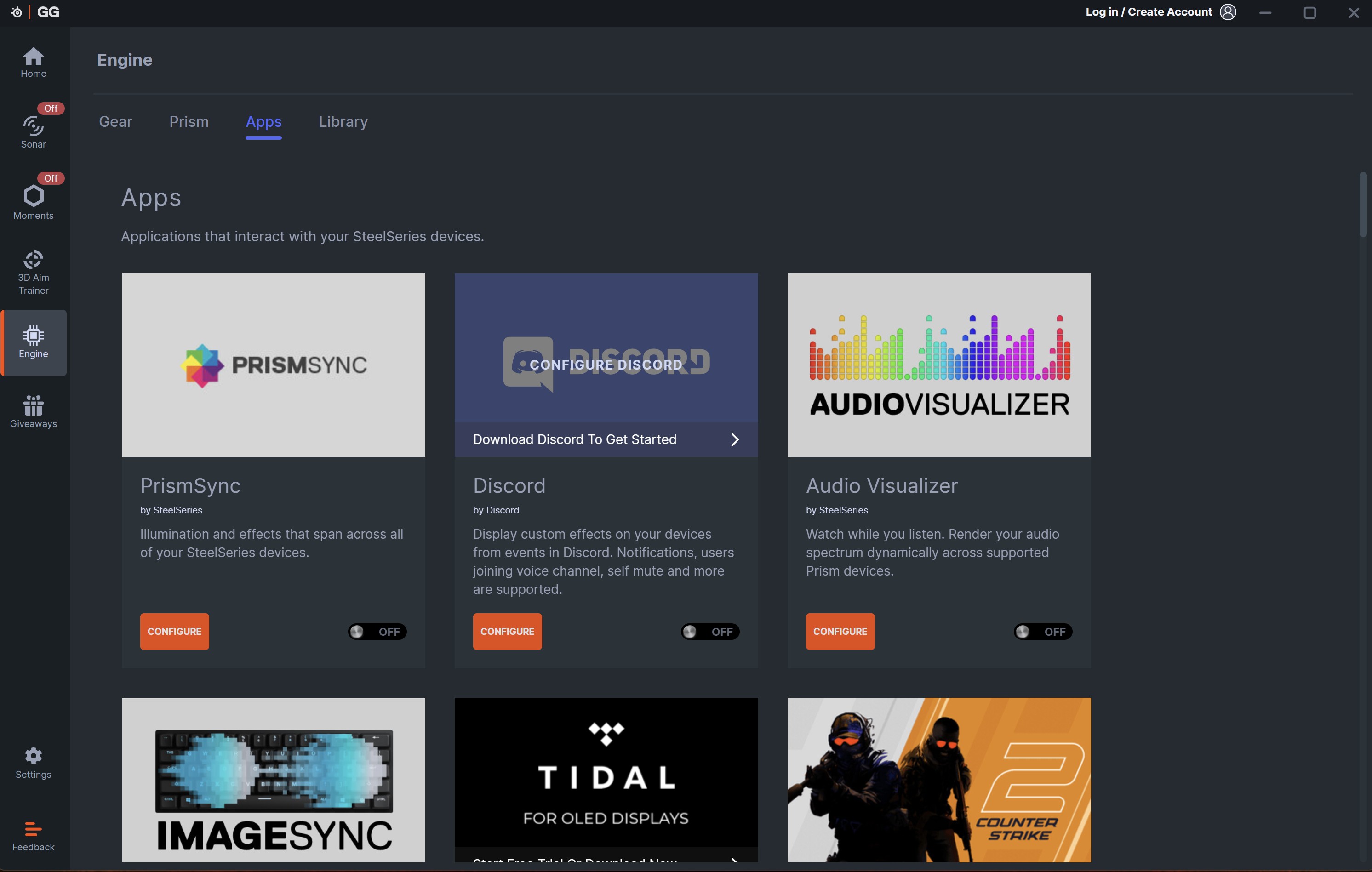Launch 3D Aim Trainer from sidebar
The height and width of the screenshot is (872, 1372).
33,272
